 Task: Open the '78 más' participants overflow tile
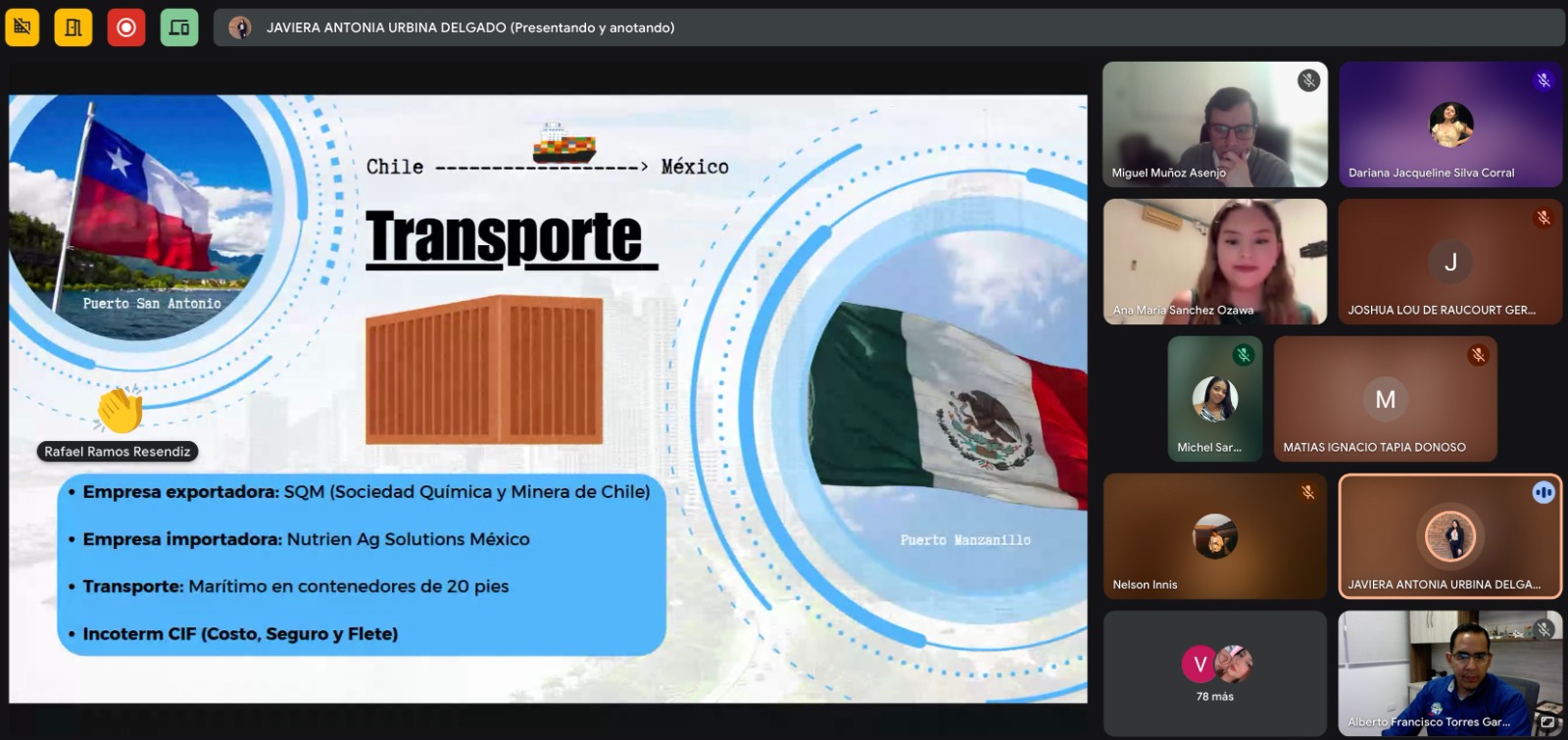[x=1215, y=673]
